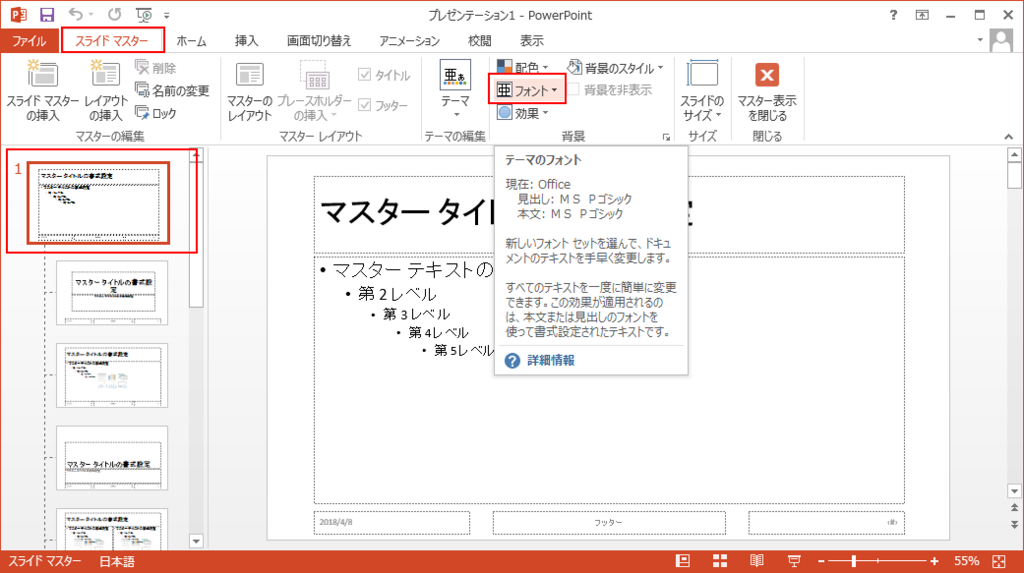Click the slide editor scroll-down arrow
The width and height of the screenshot is (1024, 573).
(x=1014, y=491)
